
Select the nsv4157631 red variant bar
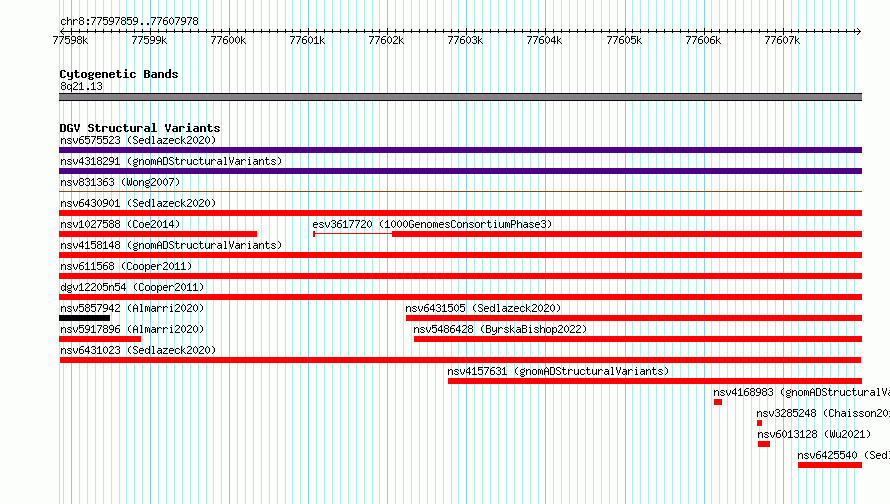(x=655, y=381)
